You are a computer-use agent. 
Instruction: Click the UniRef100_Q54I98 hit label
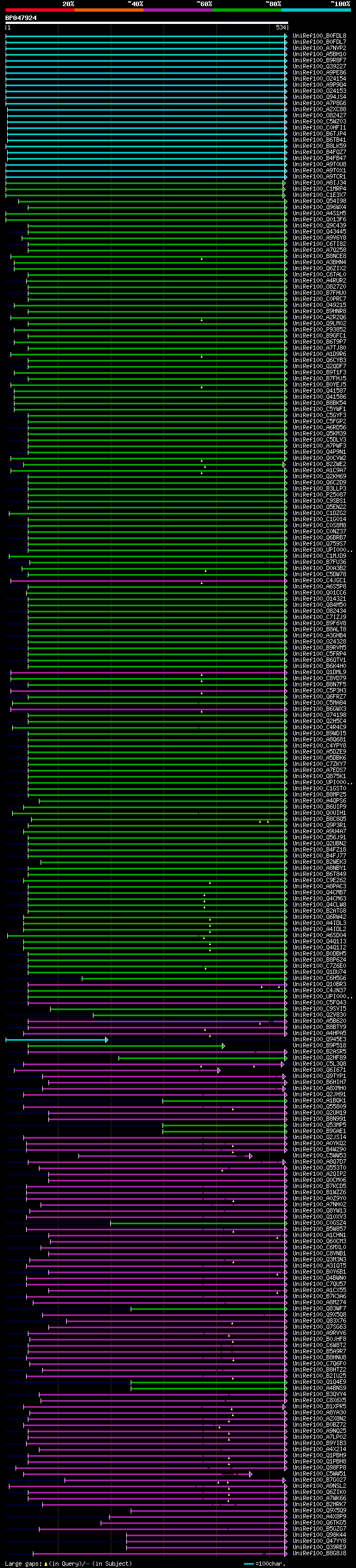coord(319,201)
